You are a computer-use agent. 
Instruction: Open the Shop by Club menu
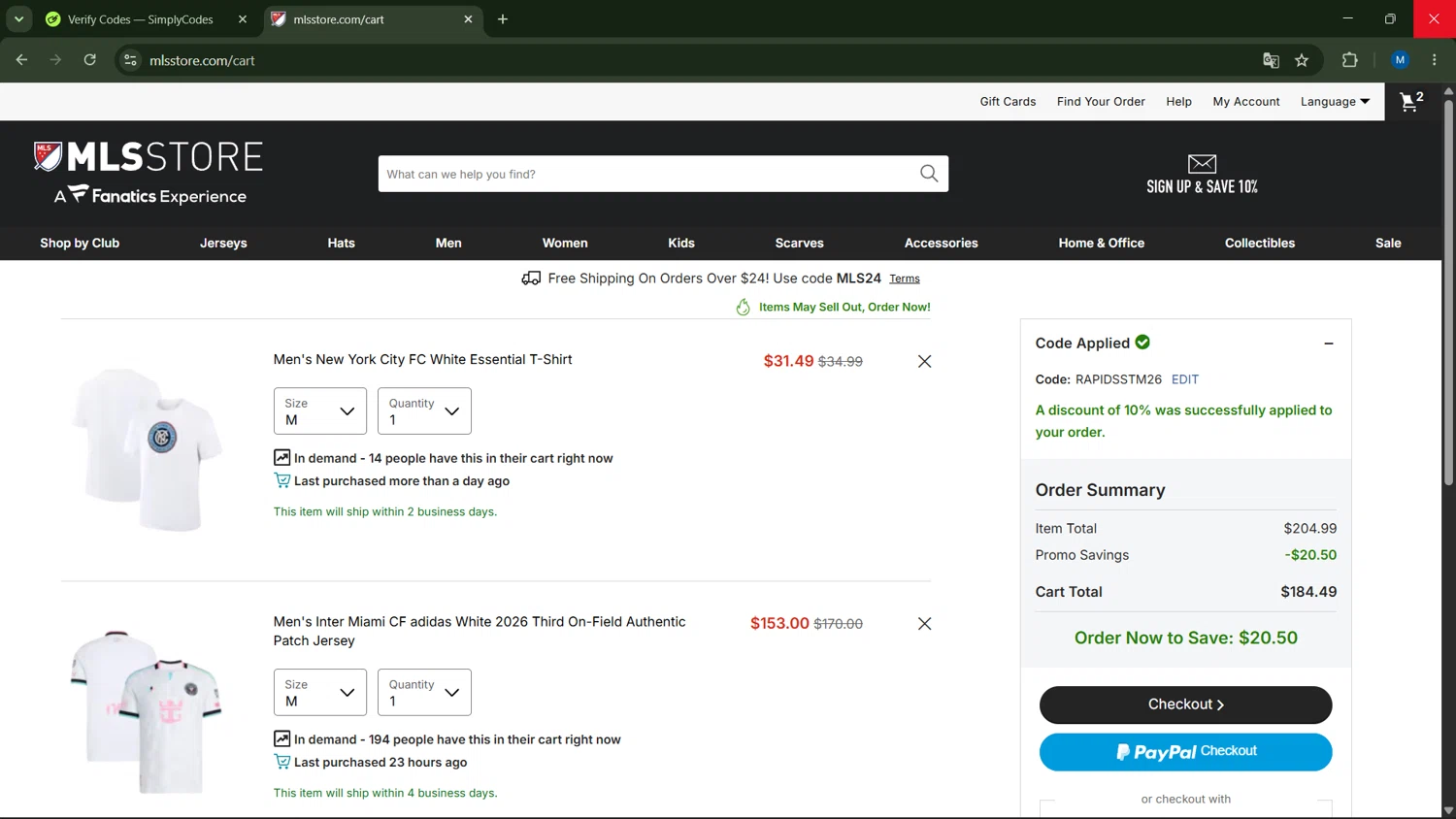tap(80, 243)
